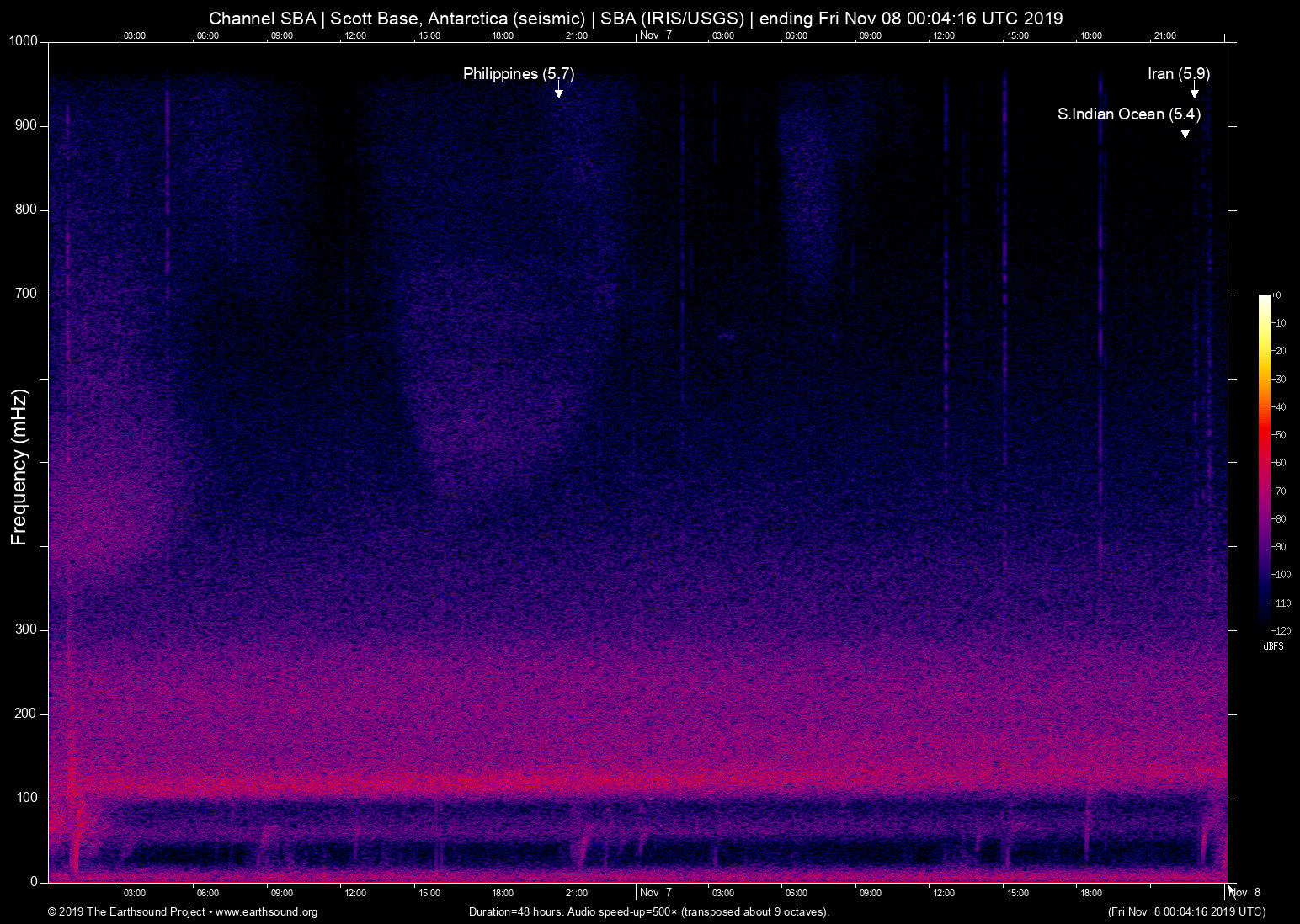Image resolution: width=1300 pixels, height=924 pixels.
Task: Click the 100 mHz tick label
Action: 26,798
